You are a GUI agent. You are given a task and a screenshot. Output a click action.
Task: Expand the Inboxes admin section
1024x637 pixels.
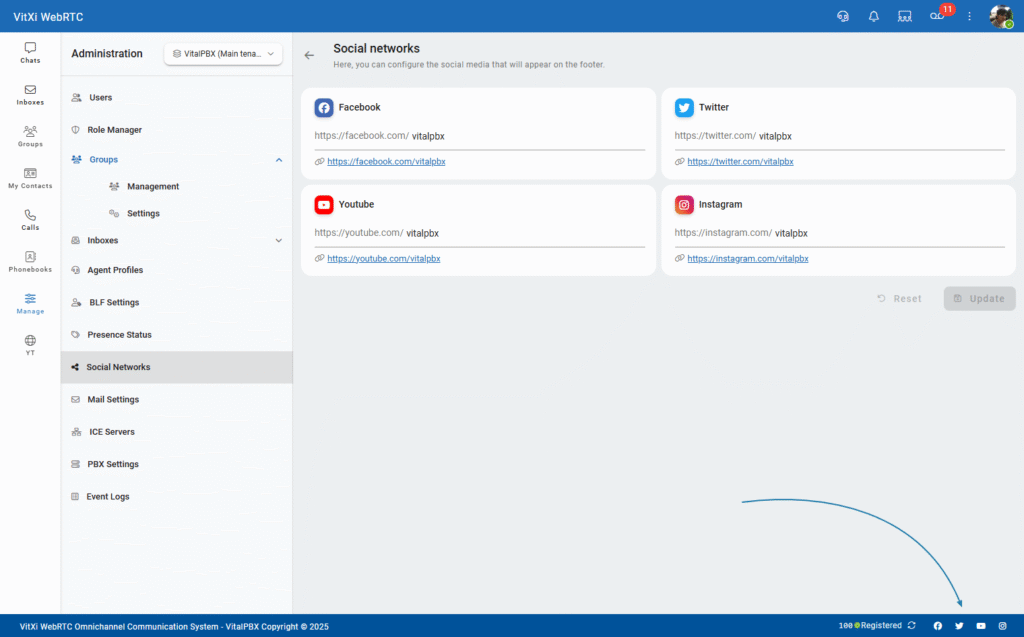(279, 241)
